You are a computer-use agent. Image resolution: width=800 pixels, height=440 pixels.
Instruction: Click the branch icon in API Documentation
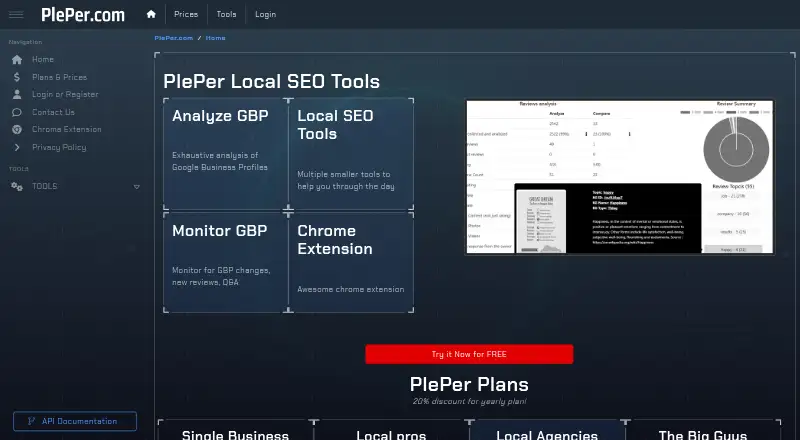(x=31, y=421)
